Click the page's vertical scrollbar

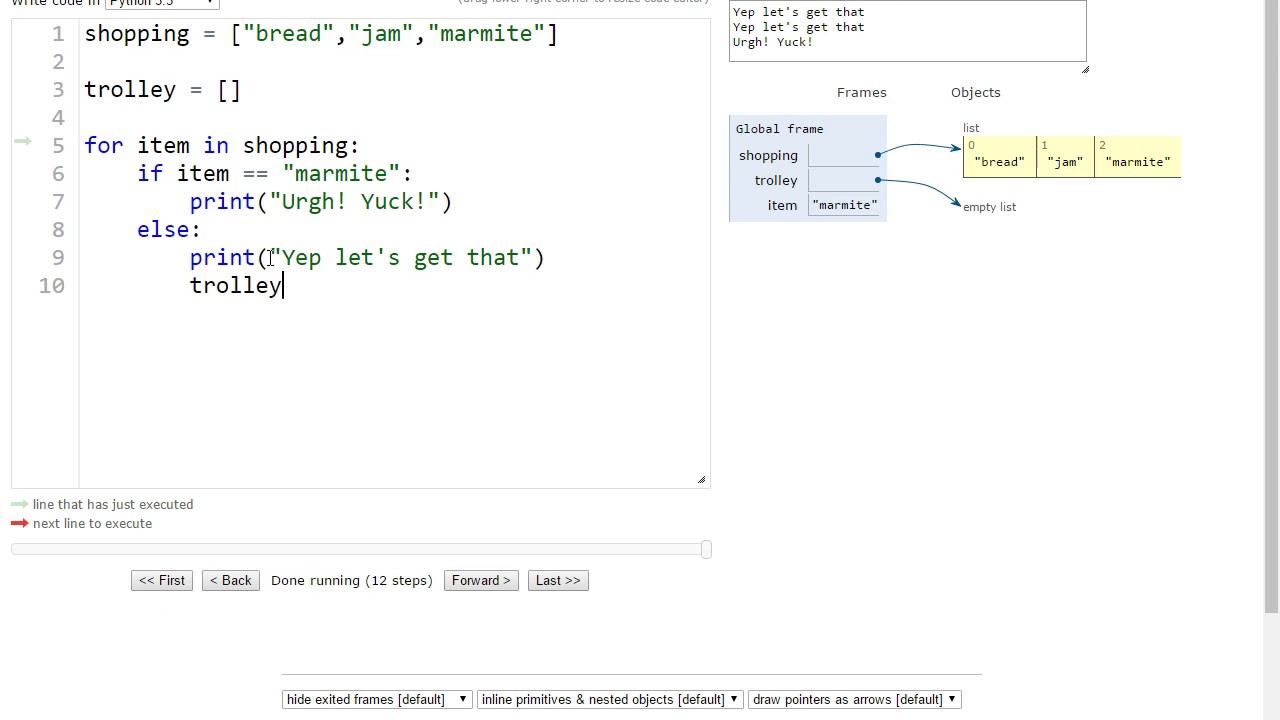point(1271,300)
